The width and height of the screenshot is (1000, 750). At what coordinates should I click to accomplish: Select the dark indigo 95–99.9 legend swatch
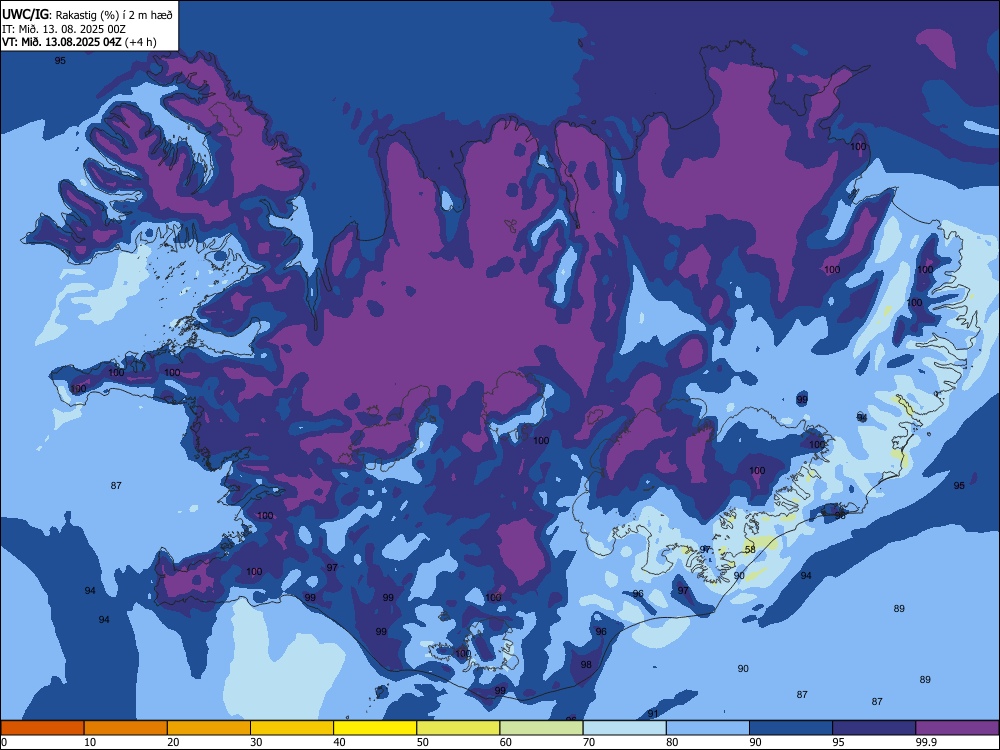874,728
